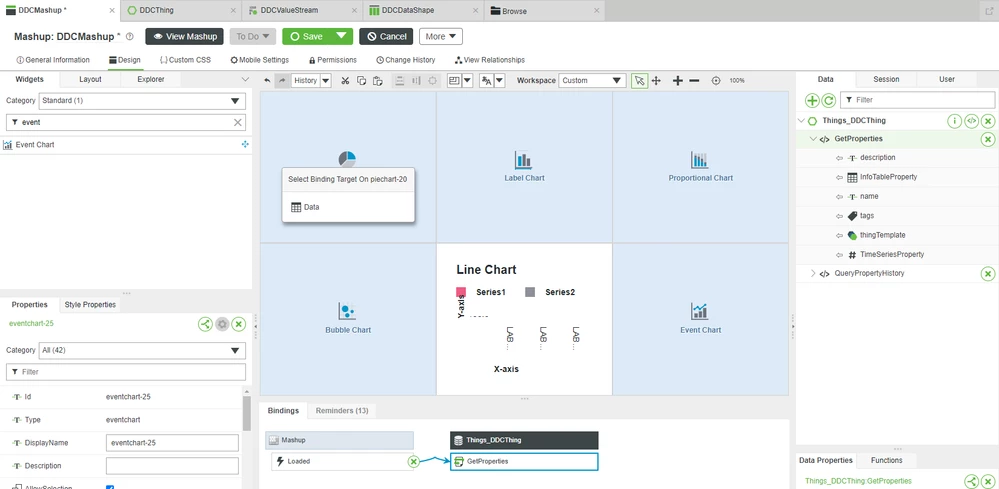Click the services code icon for Things_DDCThing
Viewport: 999px width, 489px height.
[971, 121]
